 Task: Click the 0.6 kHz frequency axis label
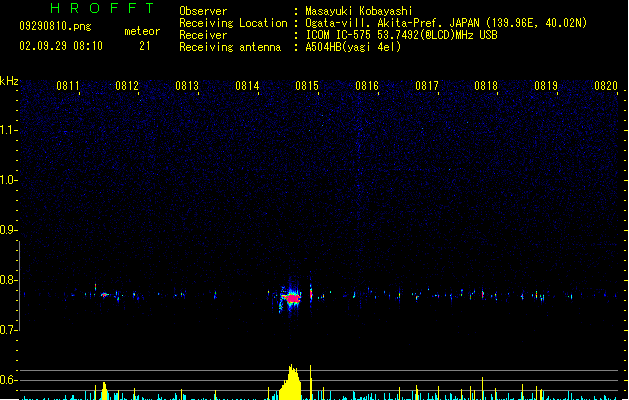[x=8, y=380]
